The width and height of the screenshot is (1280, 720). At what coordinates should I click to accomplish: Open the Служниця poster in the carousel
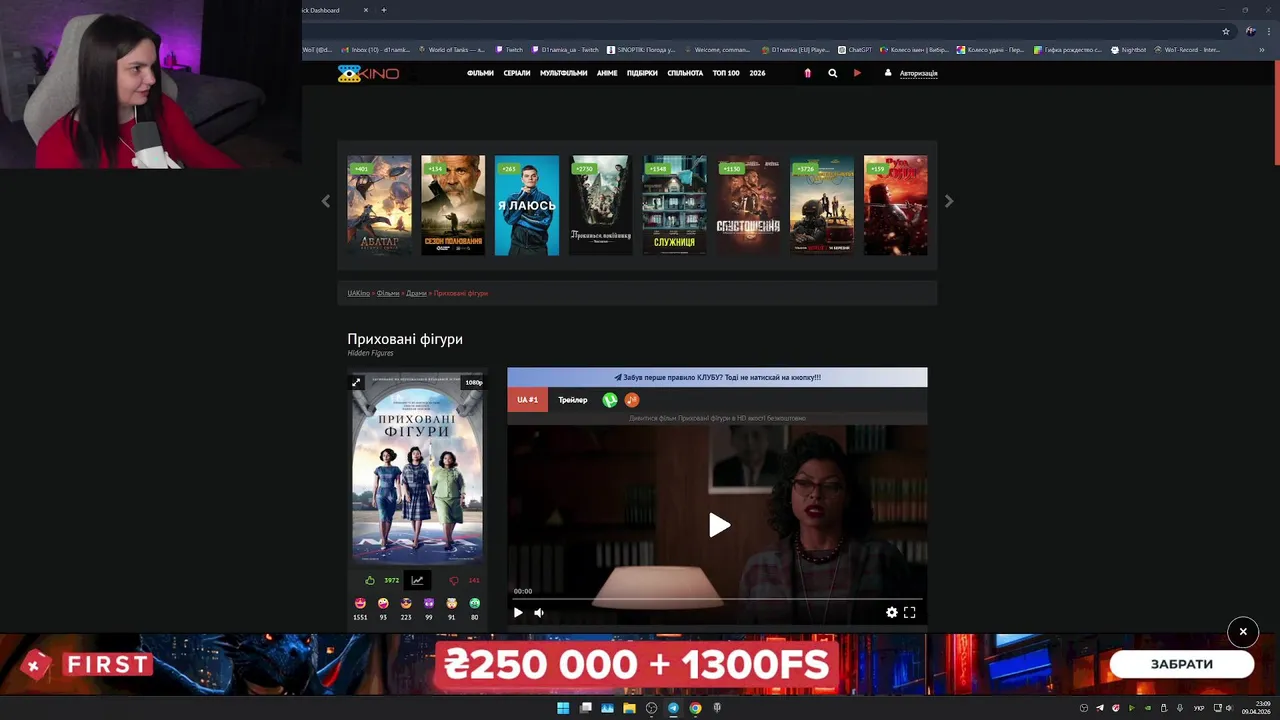(674, 205)
